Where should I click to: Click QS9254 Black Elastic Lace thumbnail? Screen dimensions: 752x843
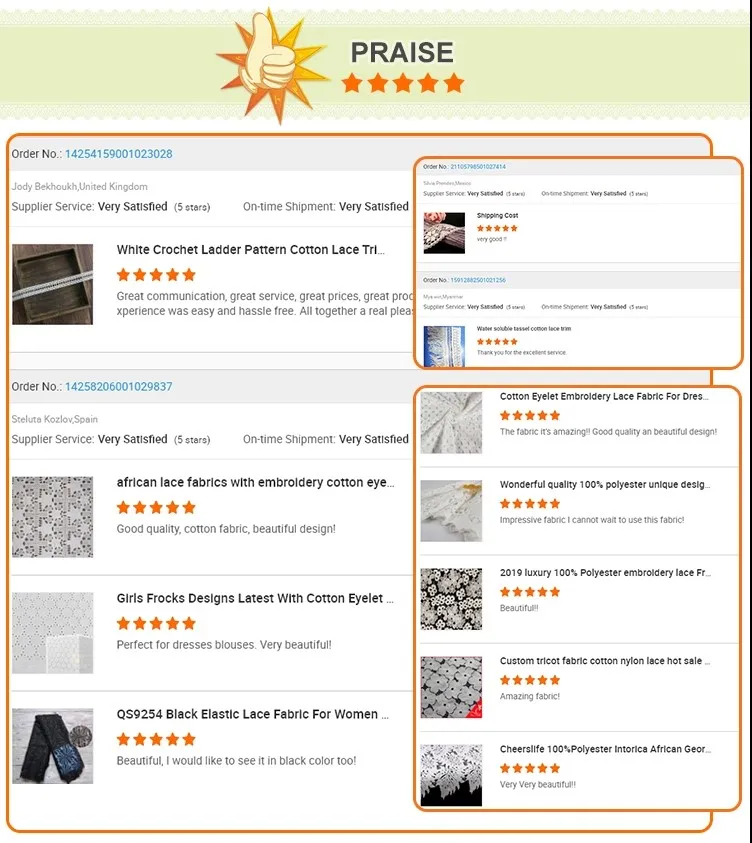point(53,746)
